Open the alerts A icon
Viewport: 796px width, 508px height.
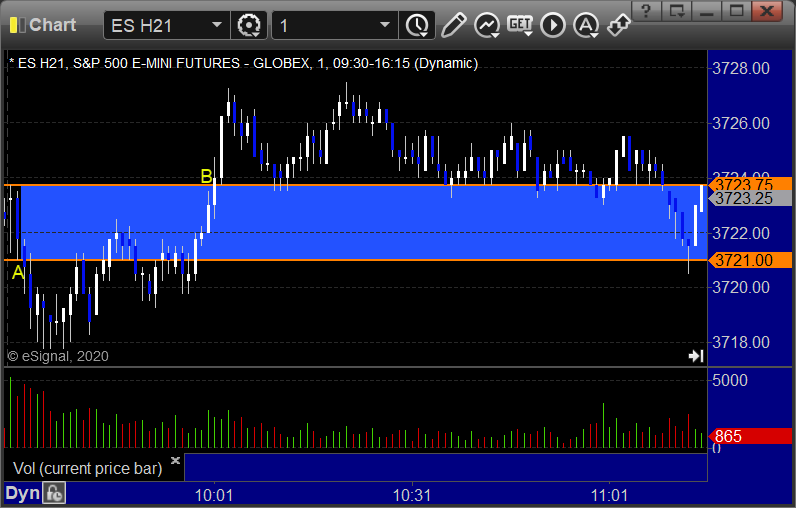coord(586,25)
